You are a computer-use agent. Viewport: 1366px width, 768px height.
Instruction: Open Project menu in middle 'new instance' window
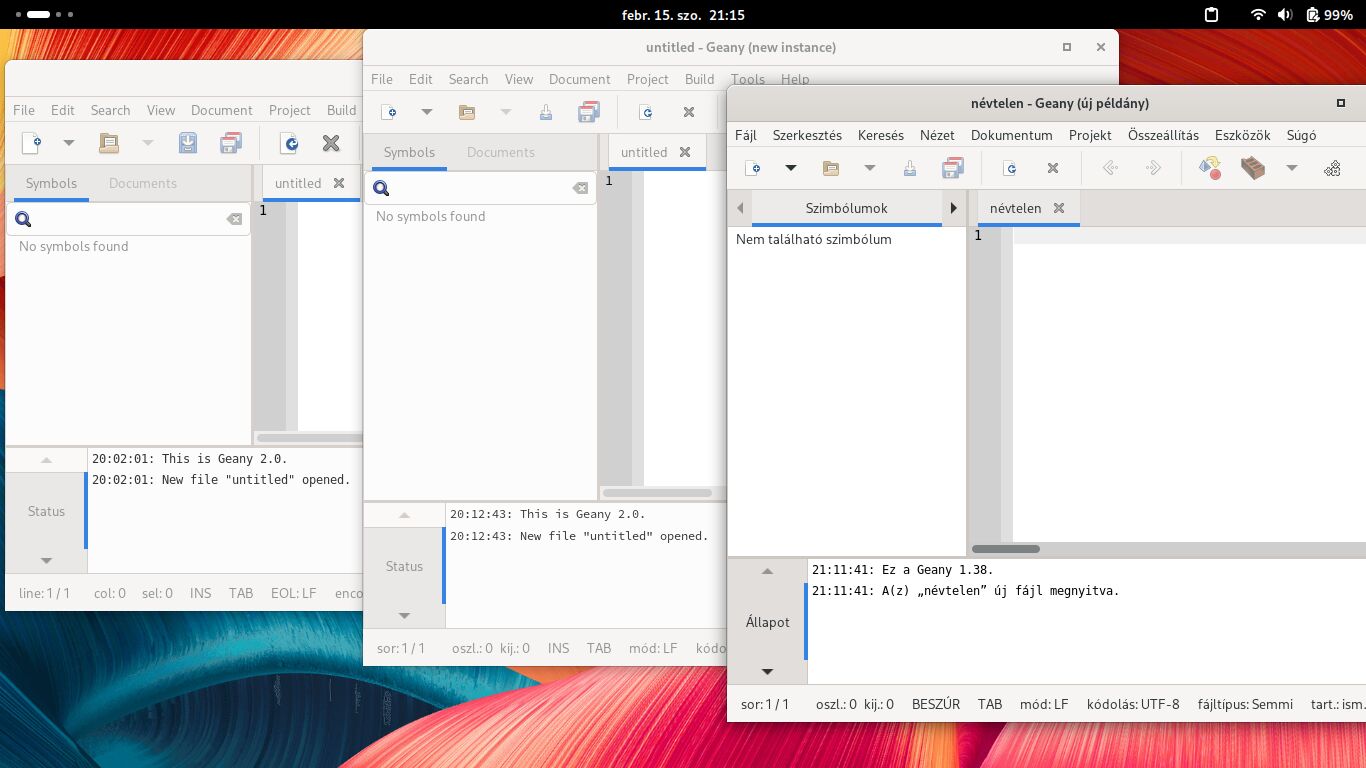(647, 79)
